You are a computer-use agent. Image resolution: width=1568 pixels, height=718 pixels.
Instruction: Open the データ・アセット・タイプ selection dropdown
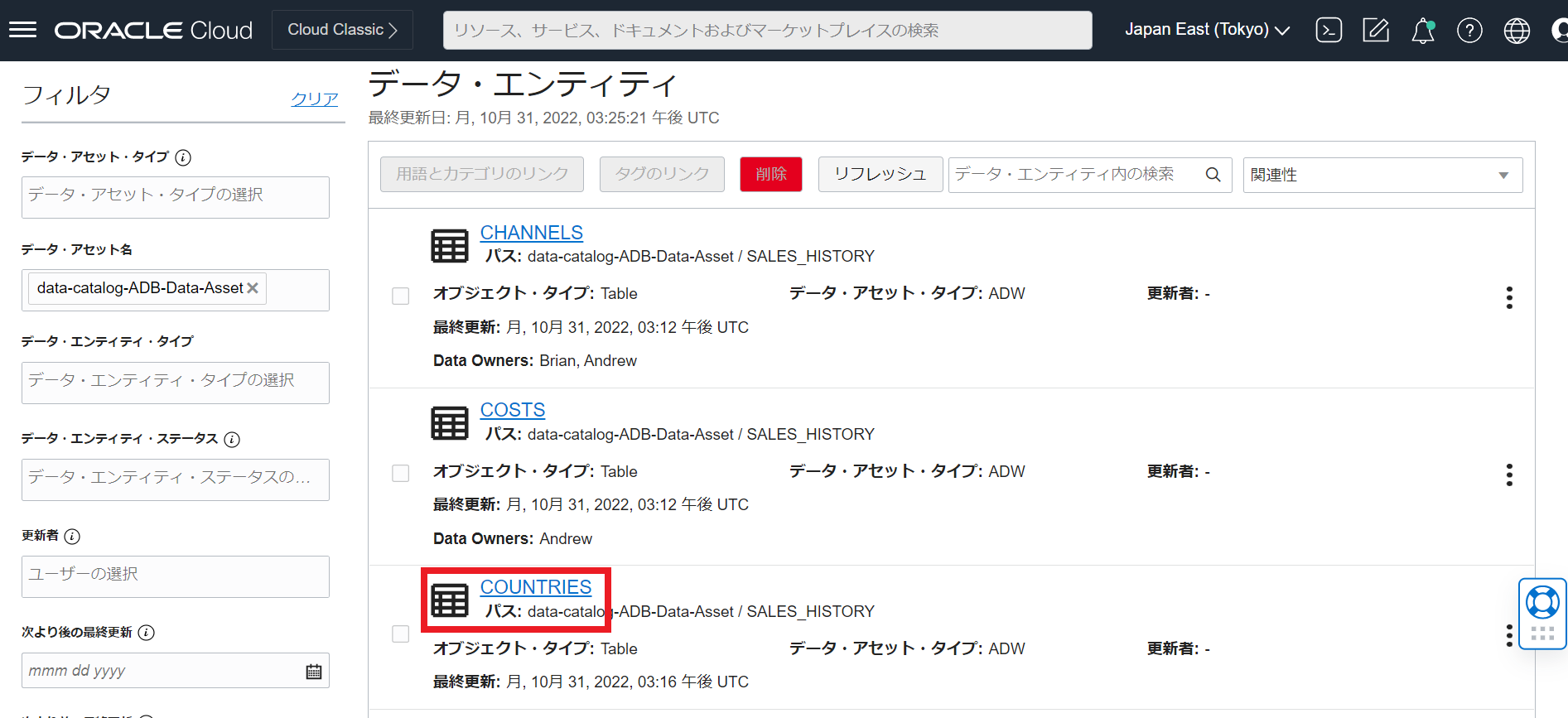point(176,197)
